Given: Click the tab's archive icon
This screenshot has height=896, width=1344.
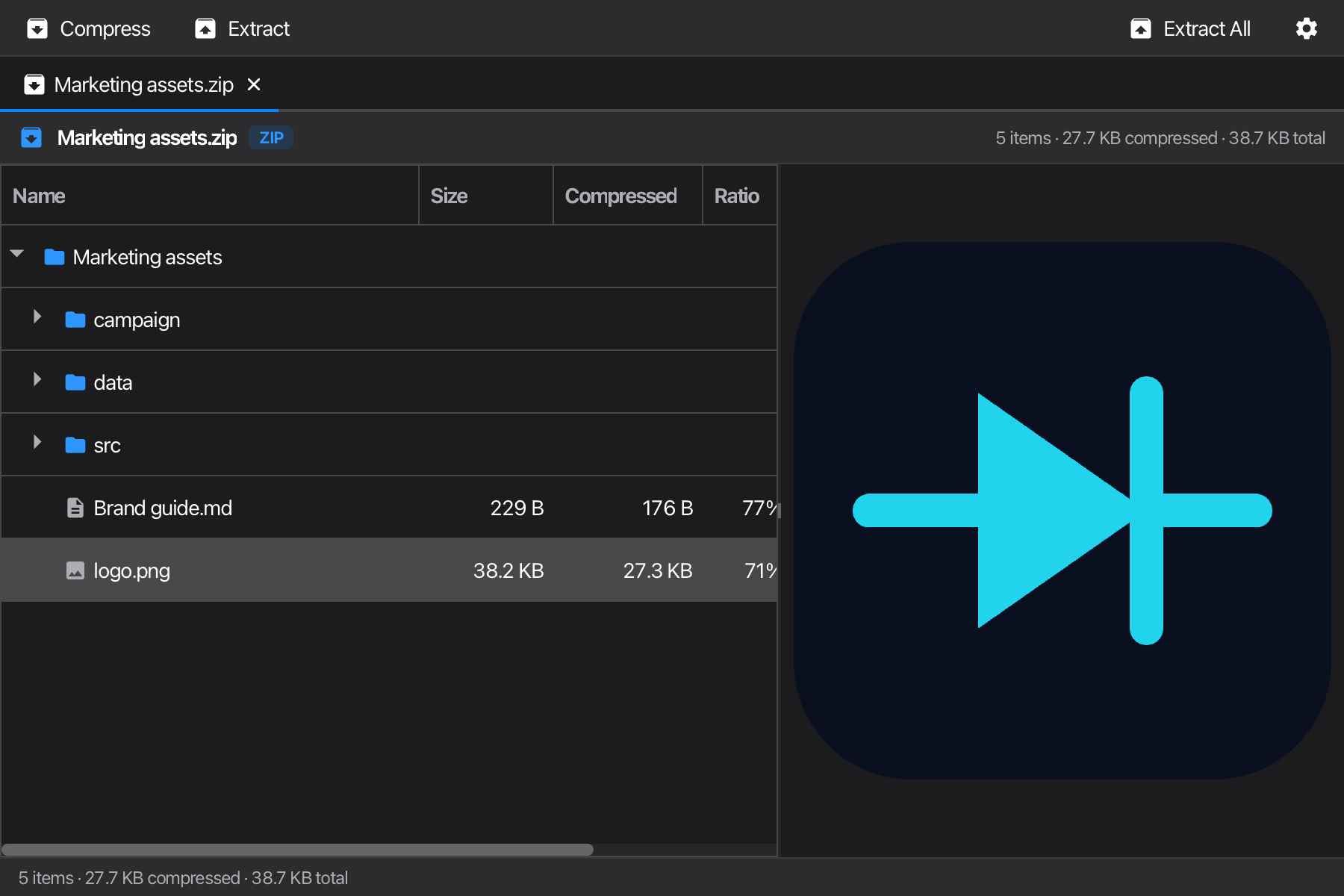Looking at the screenshot, I should click(x=34, y=84).
